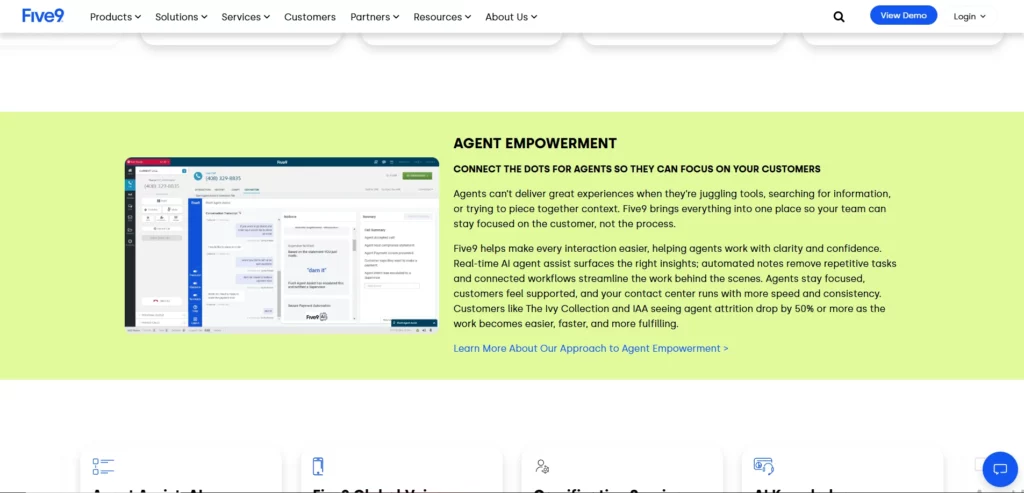Open the search magnifier icon
The image size is (1024, 493).
(x=839, y=17)
